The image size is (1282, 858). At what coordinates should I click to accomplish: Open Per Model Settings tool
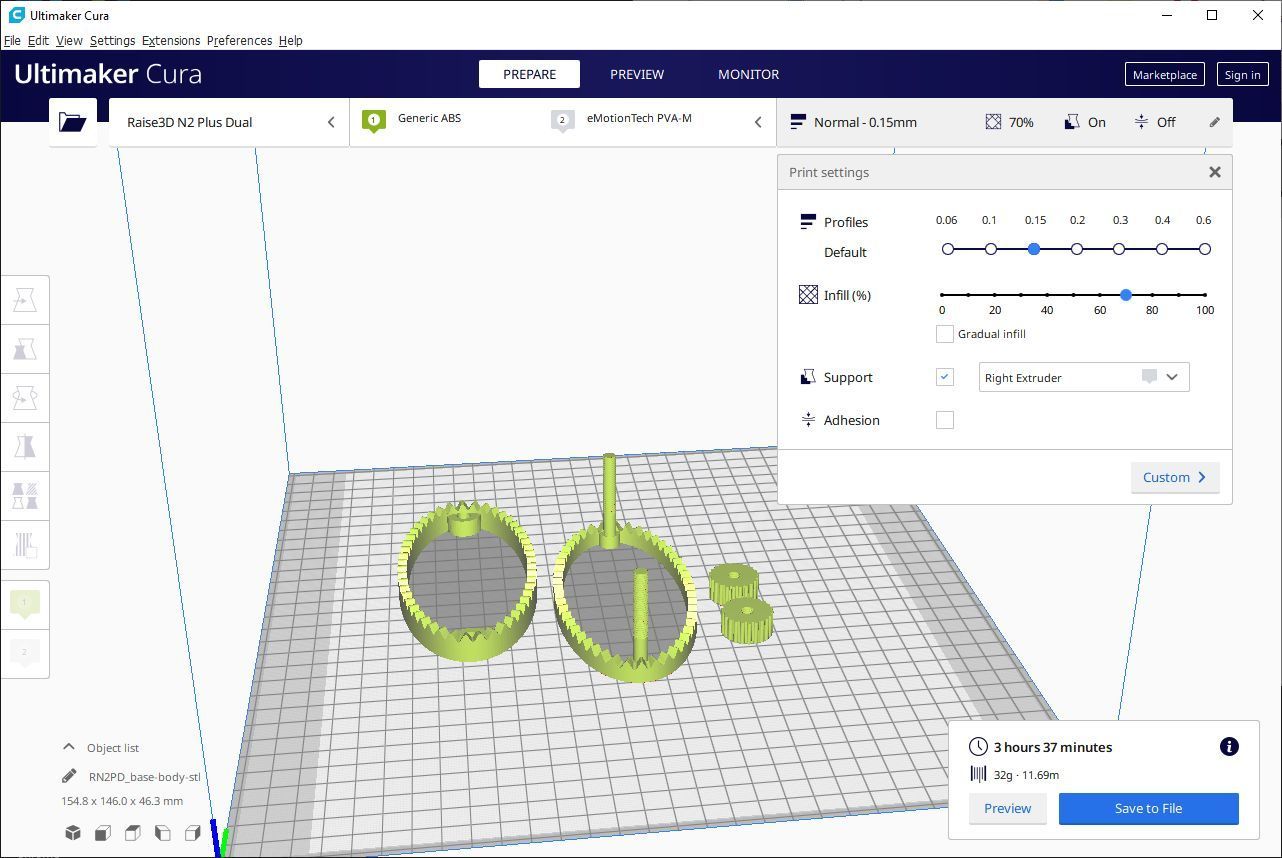(25, 496)
